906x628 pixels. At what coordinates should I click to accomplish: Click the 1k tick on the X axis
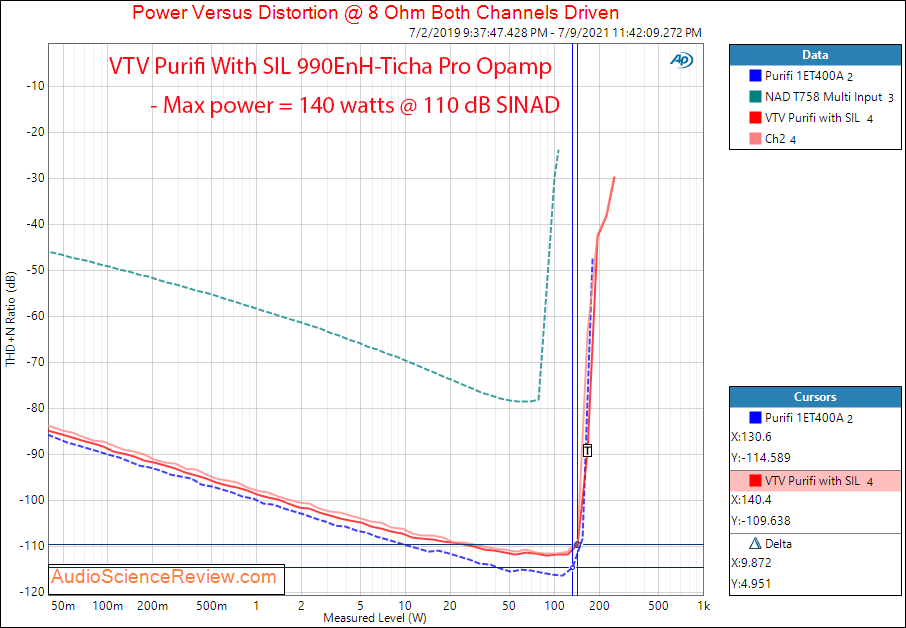(703, 606)
